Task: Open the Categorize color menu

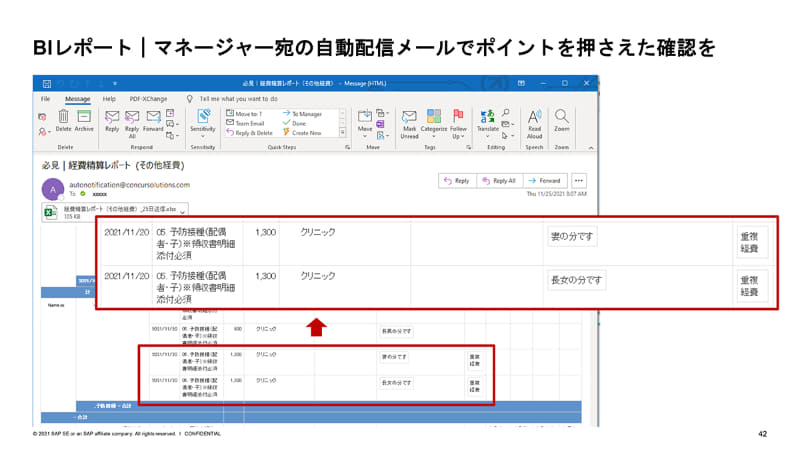Action: (x=434, y=124)
